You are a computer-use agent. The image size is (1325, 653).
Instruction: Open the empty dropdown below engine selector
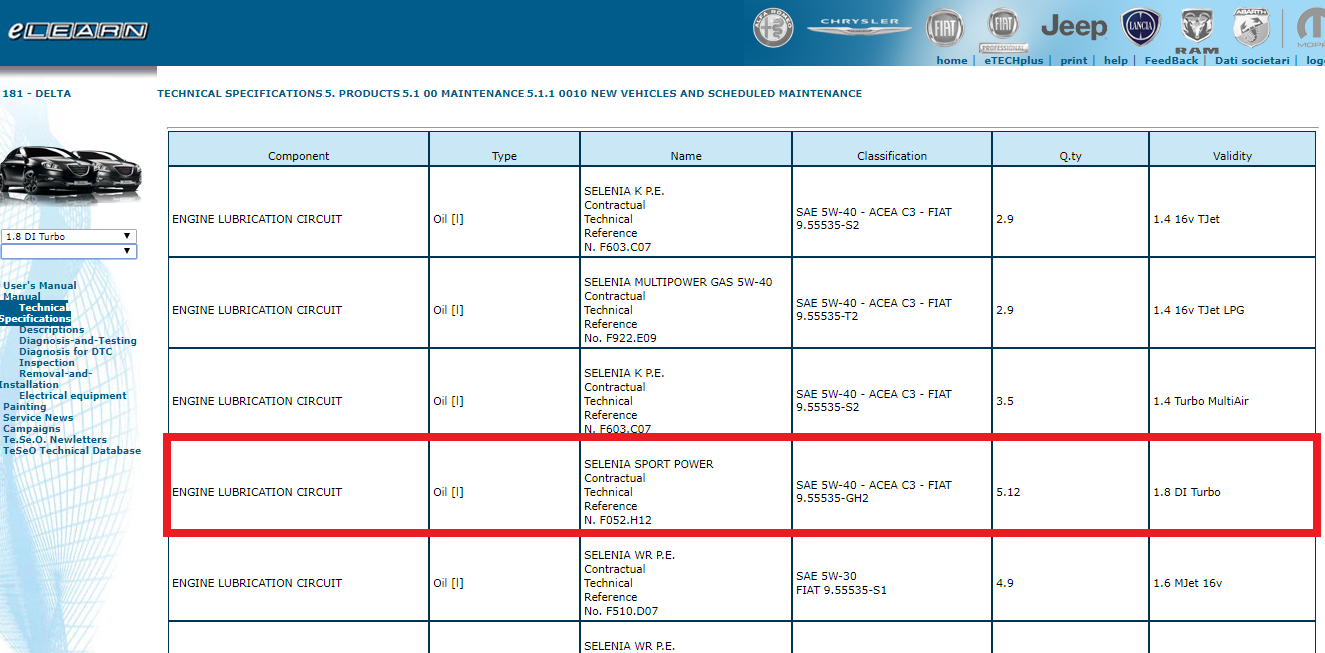coord(69,251)
